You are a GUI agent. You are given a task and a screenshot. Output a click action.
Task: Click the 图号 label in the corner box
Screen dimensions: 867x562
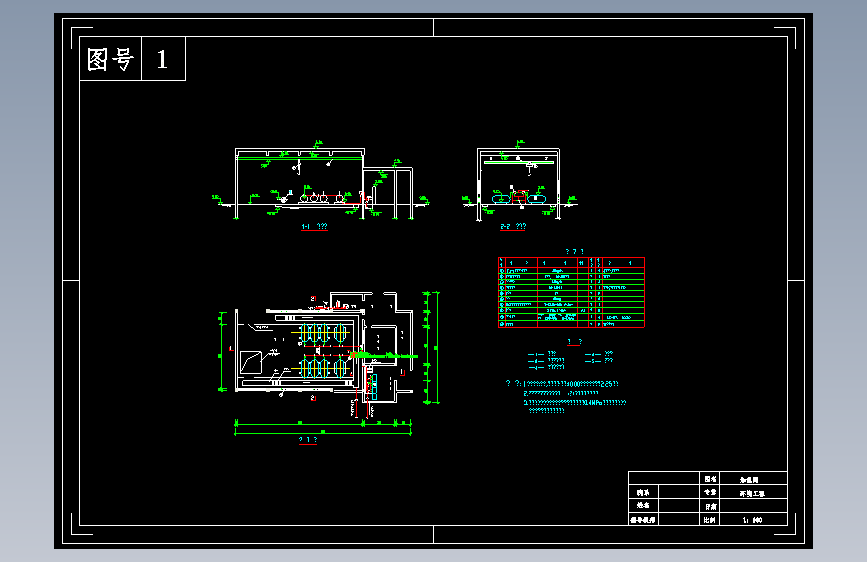click(x=111, y=59)
